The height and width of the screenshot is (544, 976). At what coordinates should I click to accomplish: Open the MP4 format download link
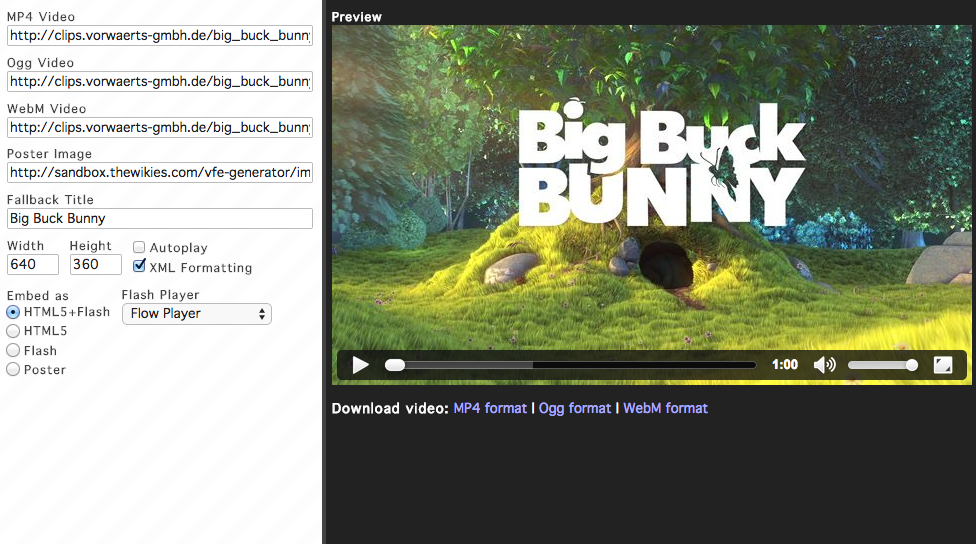point(490,408)
